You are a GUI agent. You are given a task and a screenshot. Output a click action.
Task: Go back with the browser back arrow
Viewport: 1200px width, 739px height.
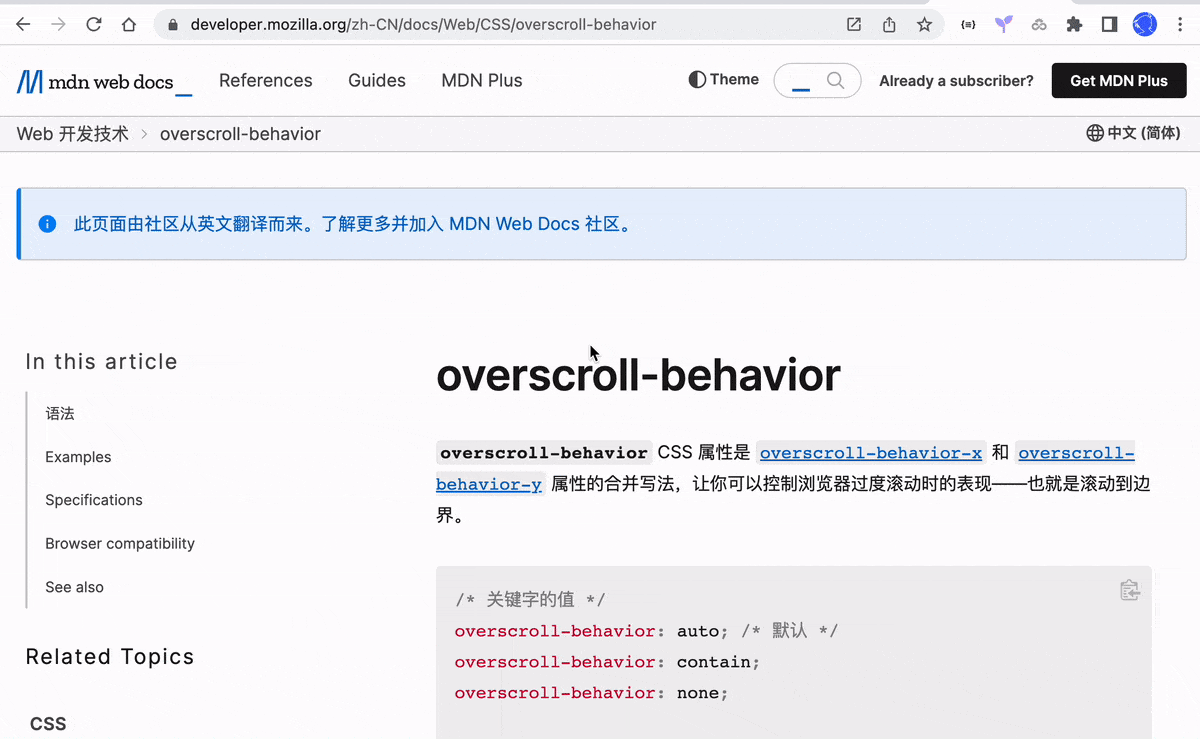(23, 24)
